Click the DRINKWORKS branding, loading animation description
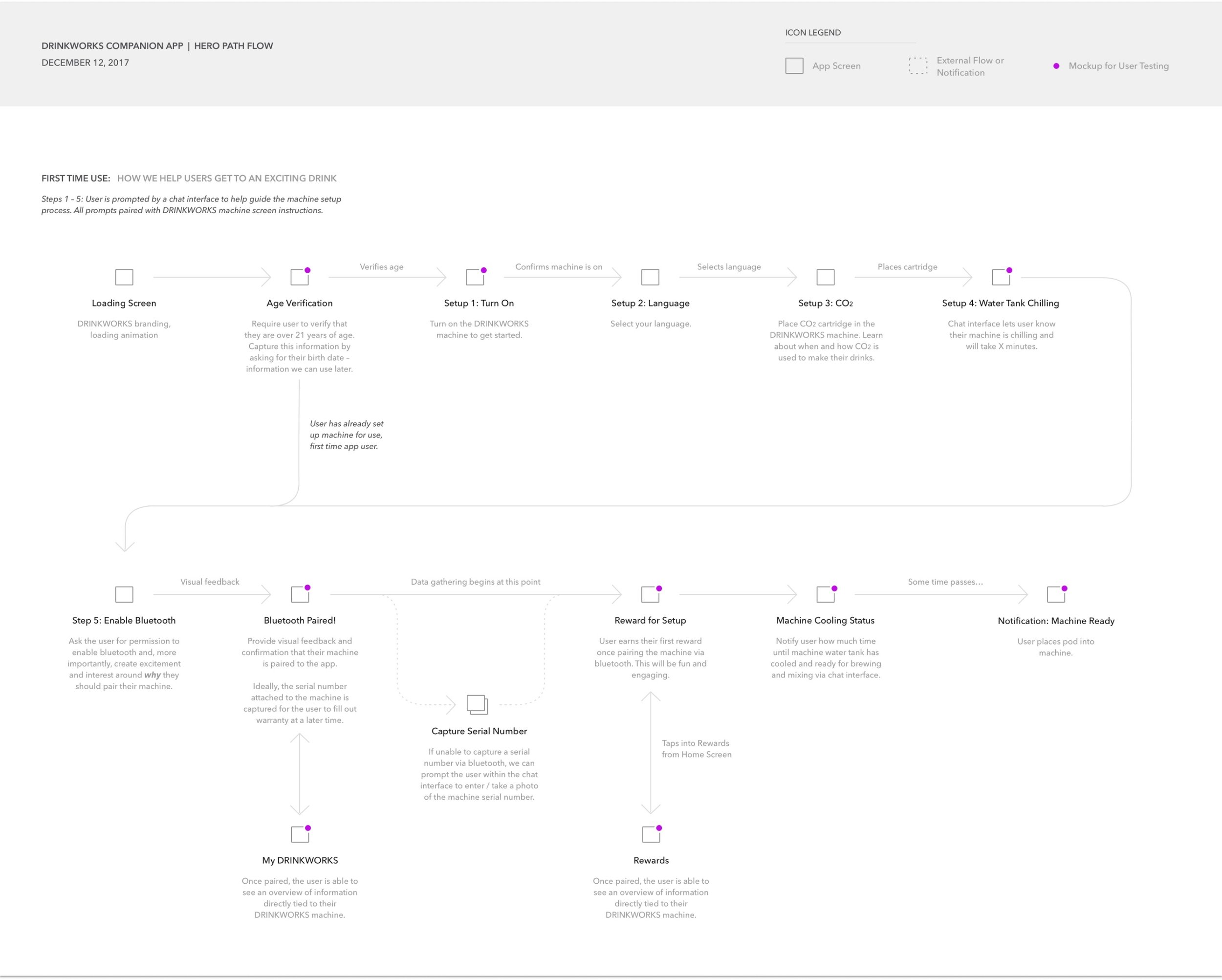The image size is (1222, 980). [x=124, y=329]
